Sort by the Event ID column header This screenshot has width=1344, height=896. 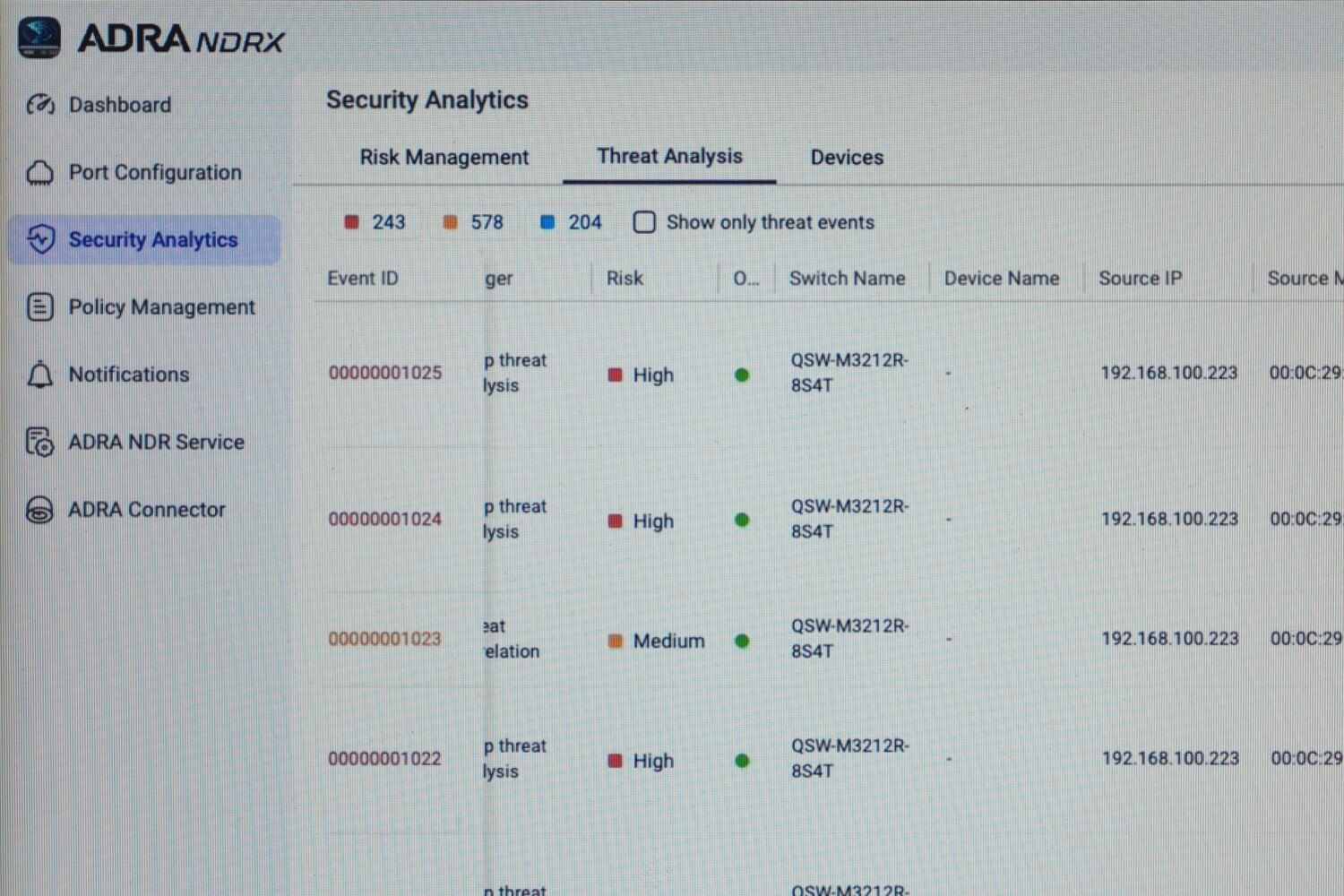[363, 279]
